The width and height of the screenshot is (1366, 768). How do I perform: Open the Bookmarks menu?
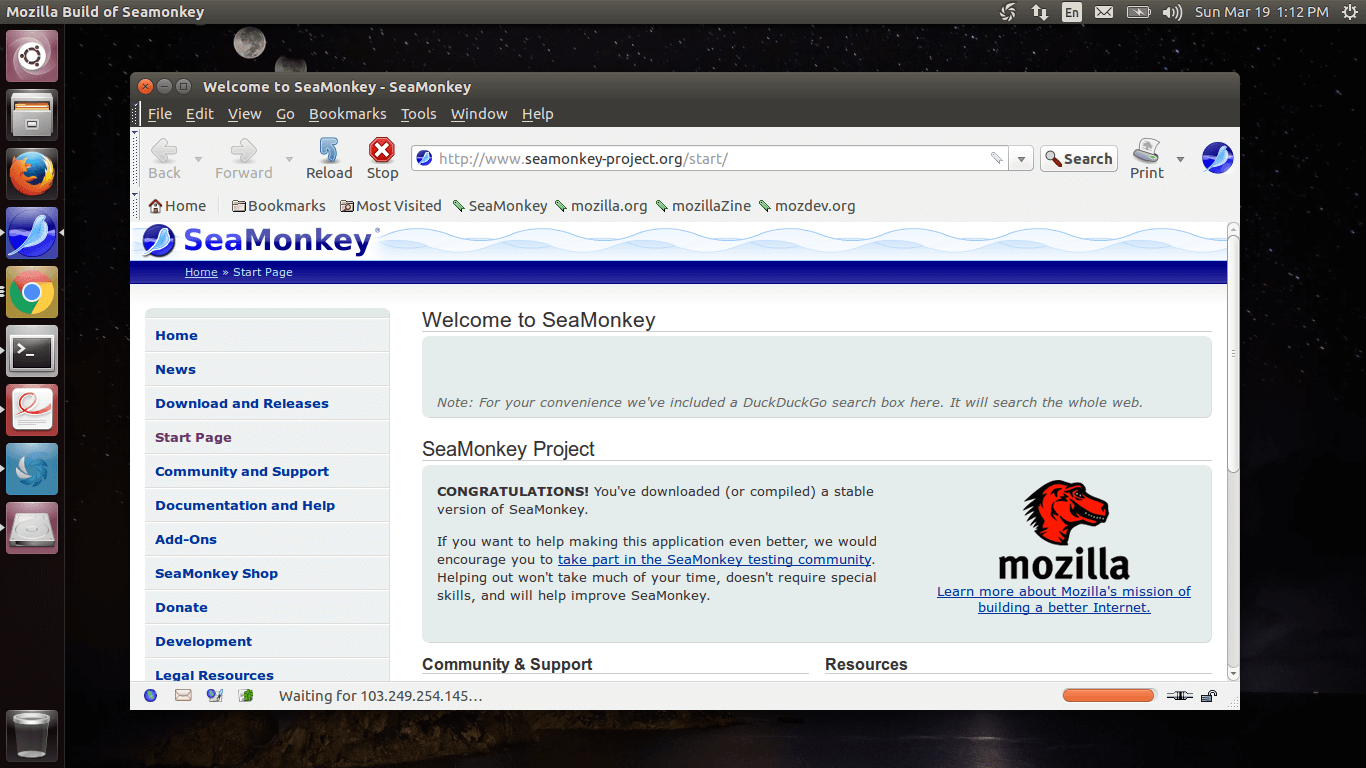[x=347, y=114]
